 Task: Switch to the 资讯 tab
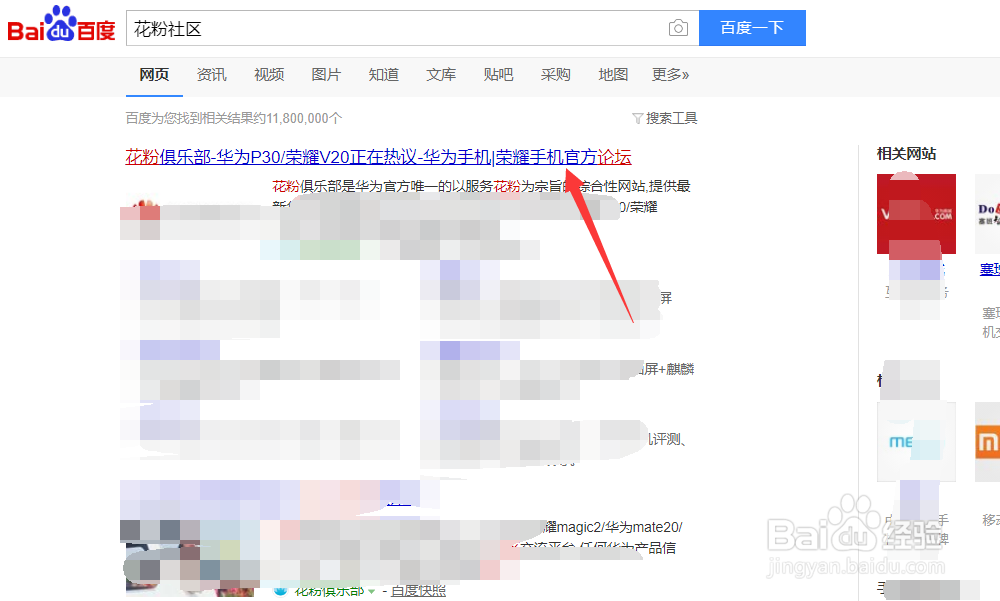point(212,75)
